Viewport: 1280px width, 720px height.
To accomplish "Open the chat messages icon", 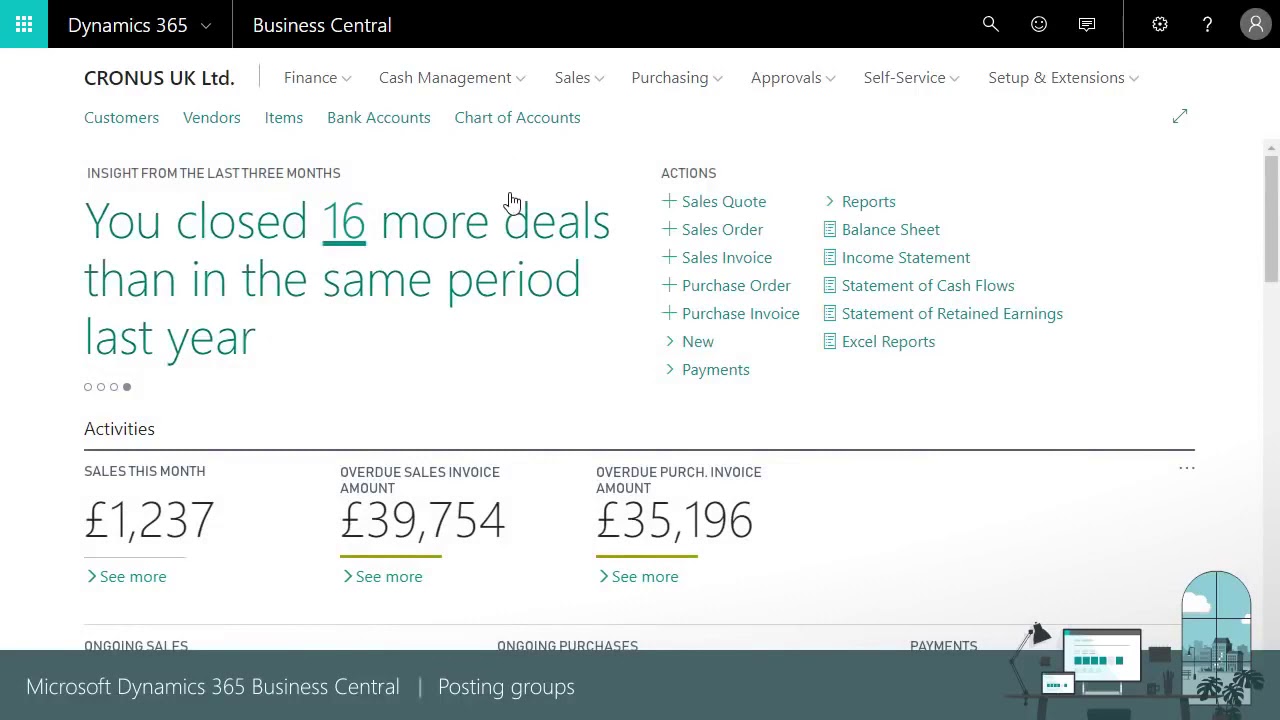I will coord(1087,24).
